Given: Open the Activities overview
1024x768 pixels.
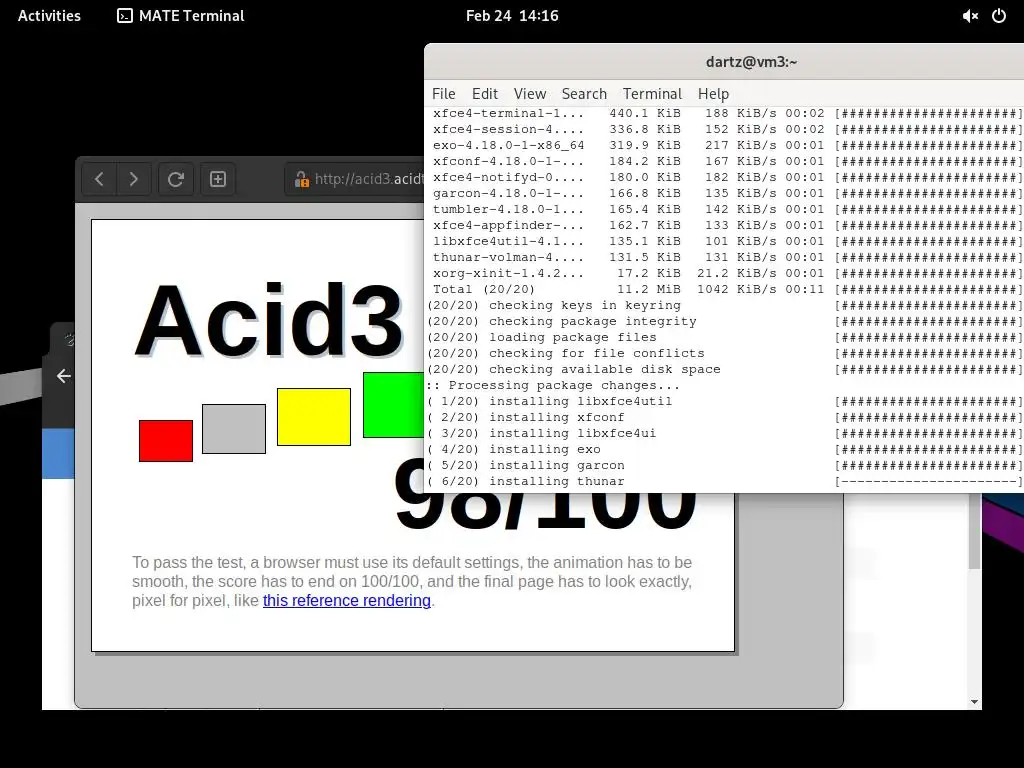Looking at the screenshot, I should click(x=49, y=16).
